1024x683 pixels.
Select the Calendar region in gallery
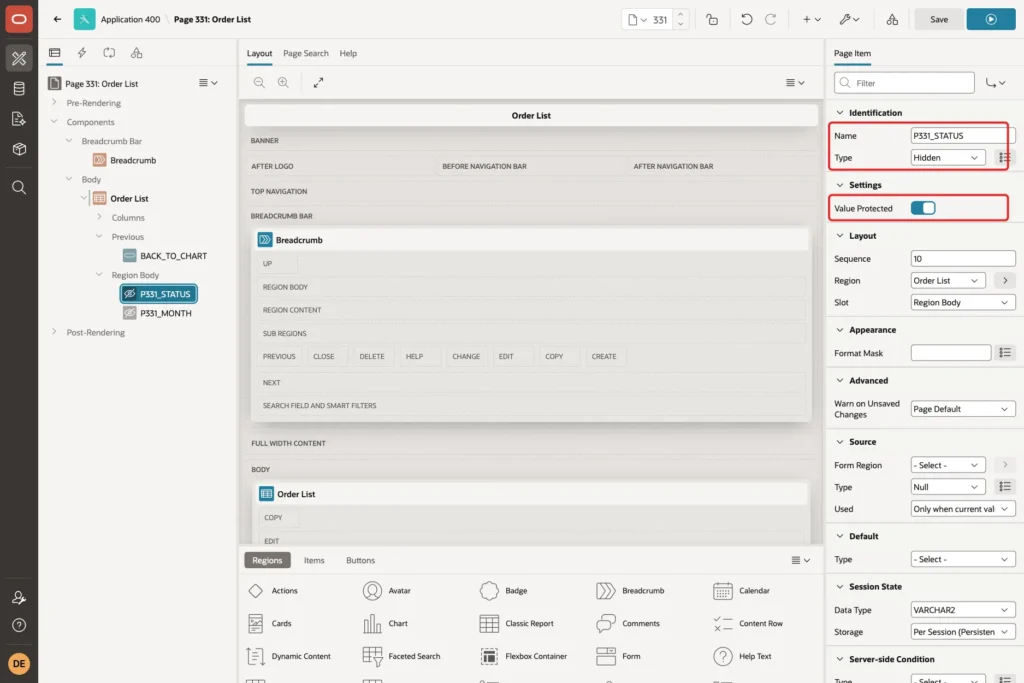coord(741,590)
